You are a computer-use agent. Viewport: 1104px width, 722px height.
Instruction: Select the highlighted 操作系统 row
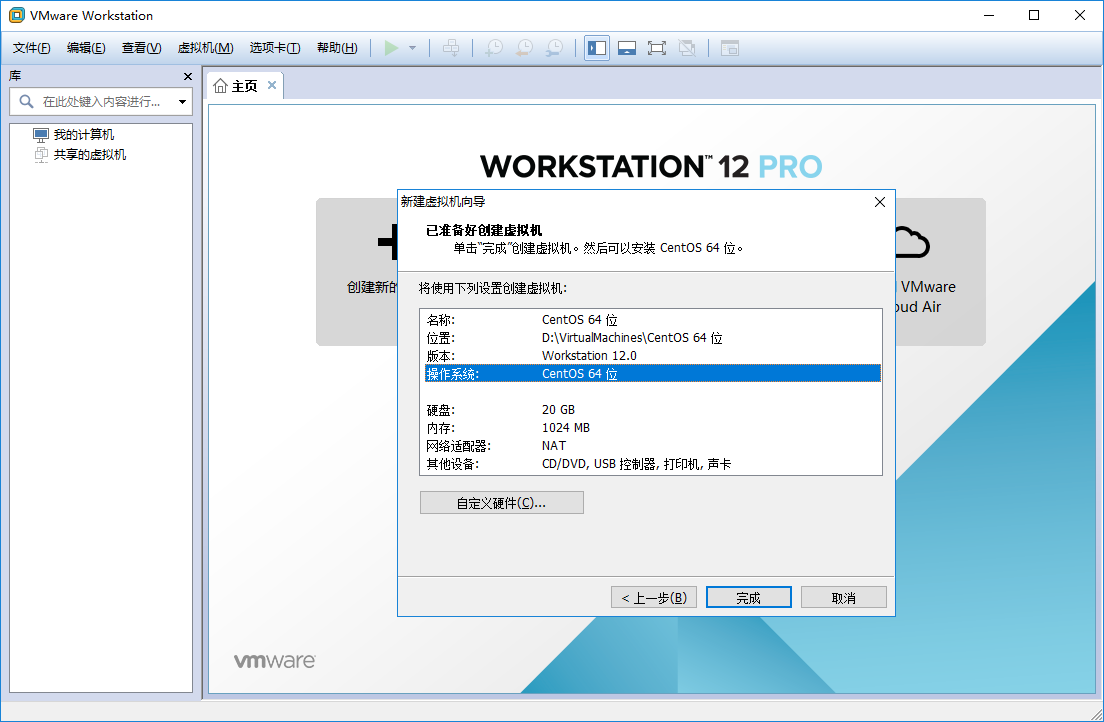(x=653, y=373)
